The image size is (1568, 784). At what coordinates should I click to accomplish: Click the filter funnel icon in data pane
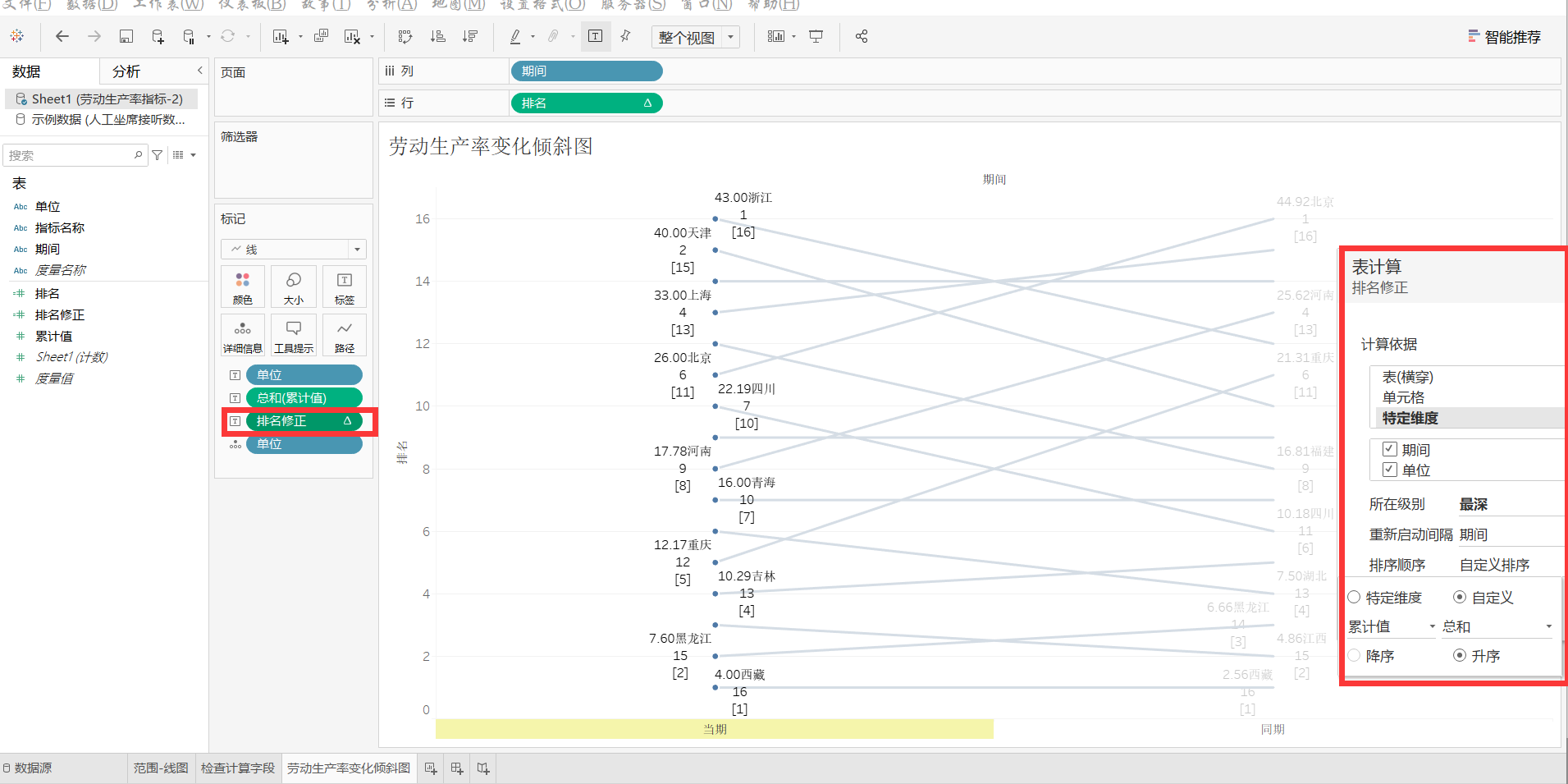tap(158, 155)
